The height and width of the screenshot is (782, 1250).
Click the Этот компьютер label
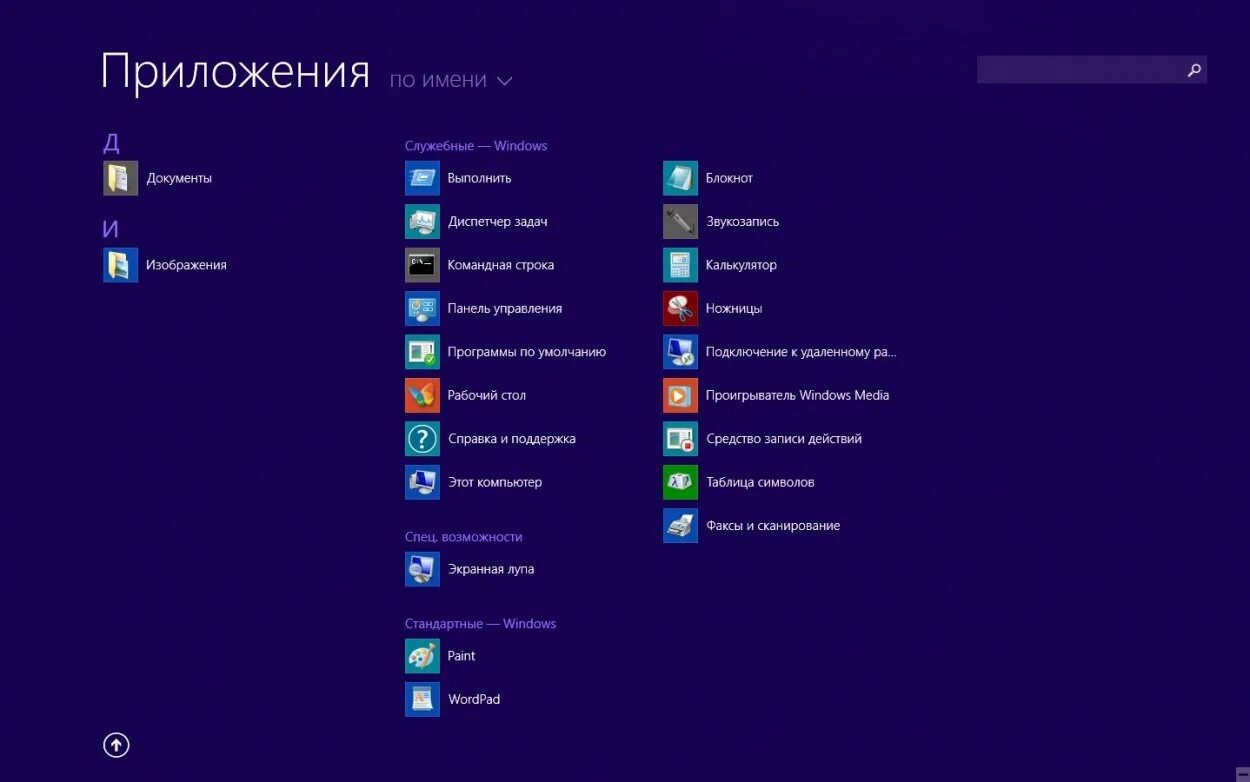coord(495,482)
